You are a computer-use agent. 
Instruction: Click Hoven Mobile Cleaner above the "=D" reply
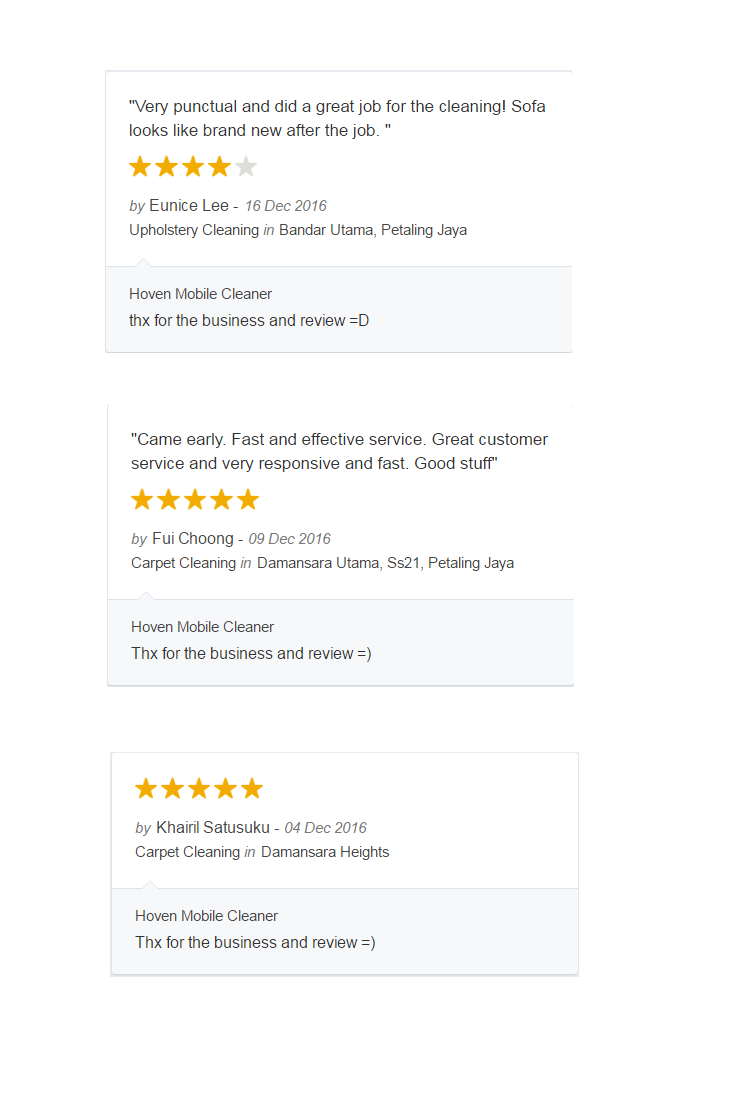200,294
